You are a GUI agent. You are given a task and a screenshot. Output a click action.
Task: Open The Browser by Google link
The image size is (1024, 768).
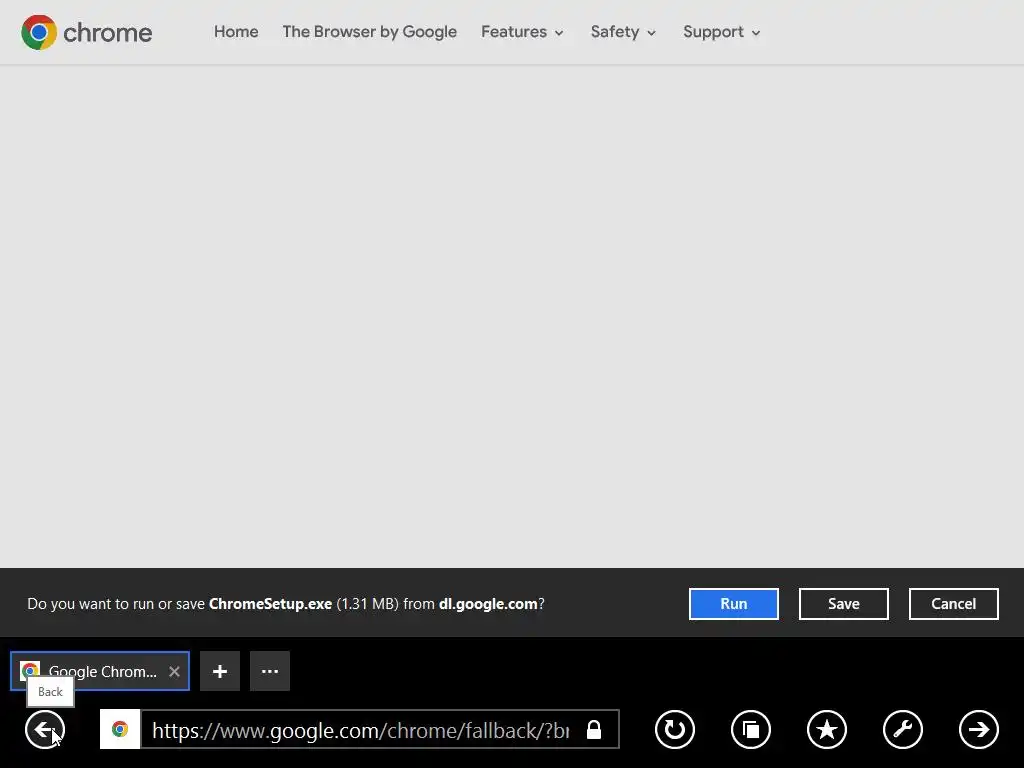pyautogui.click(x=370, y=32)
